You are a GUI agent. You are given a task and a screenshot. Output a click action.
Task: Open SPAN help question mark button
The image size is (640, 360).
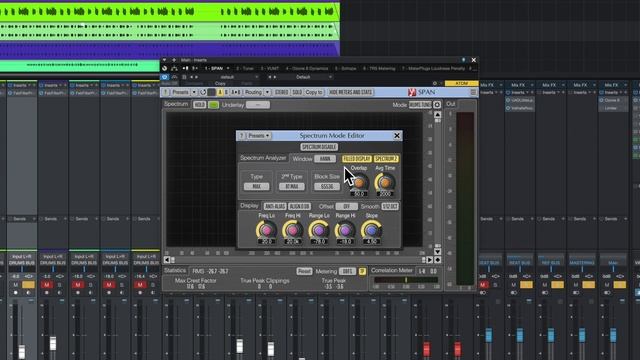click(x=166, y=92)
